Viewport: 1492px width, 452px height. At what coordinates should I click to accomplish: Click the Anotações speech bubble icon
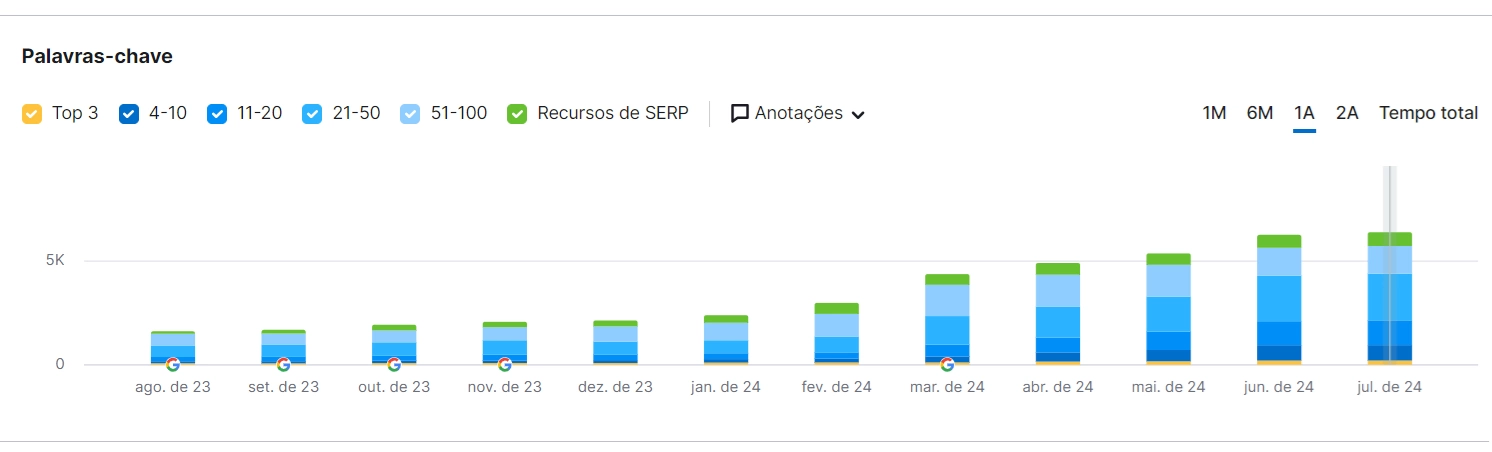(x=740, y=114)
